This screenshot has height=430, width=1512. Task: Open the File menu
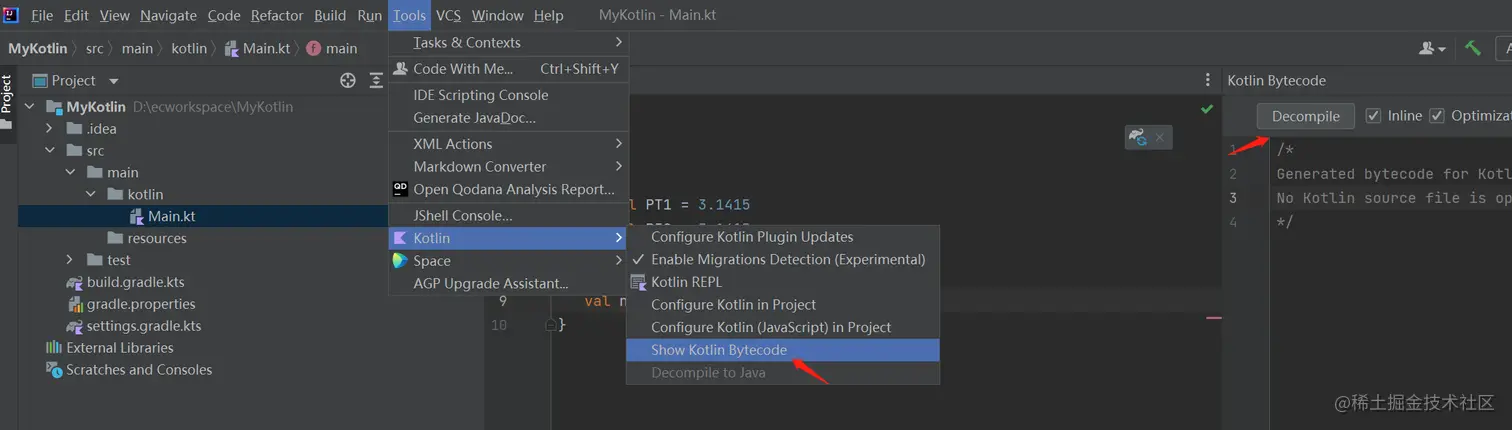tap(42, 15)
